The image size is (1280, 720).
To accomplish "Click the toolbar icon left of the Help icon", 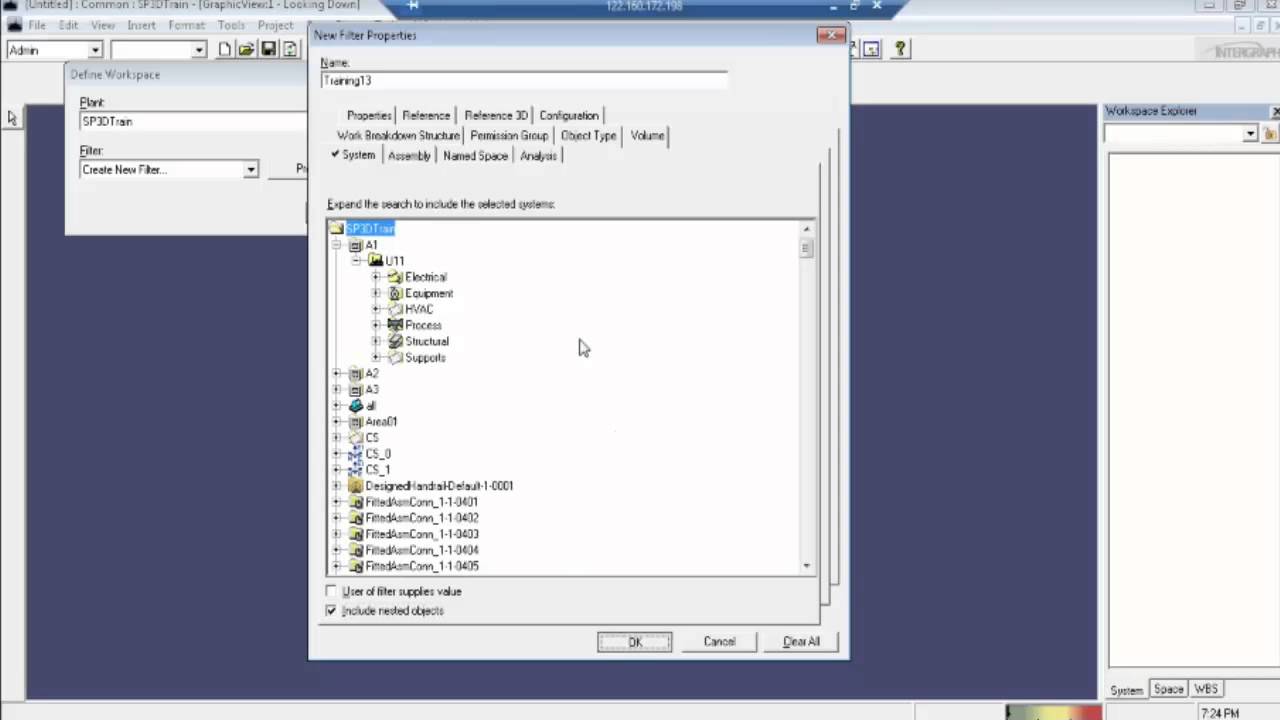I will click(x=871, y=48).
